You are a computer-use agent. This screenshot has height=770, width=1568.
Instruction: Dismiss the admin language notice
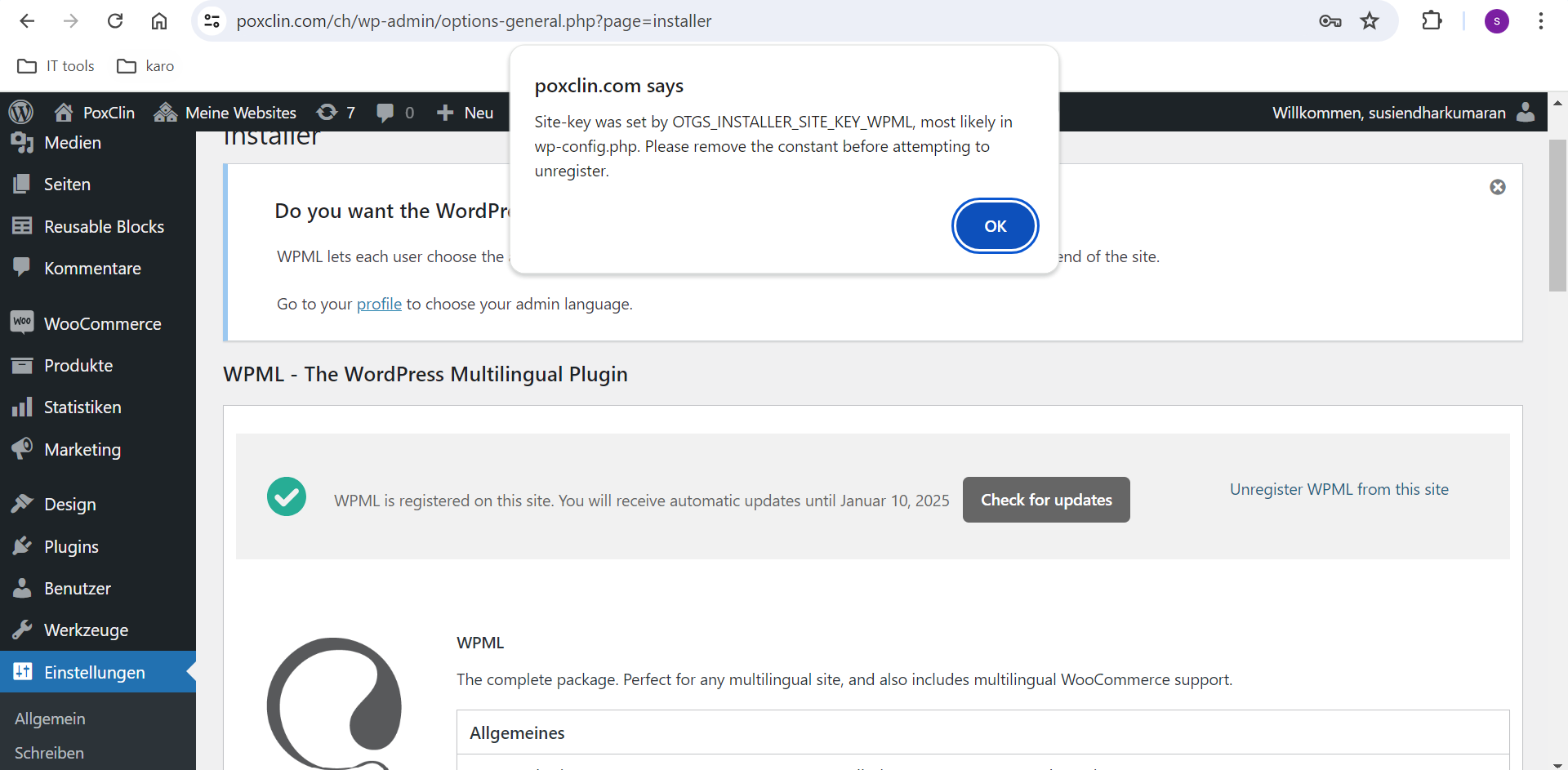point(1498,187)
